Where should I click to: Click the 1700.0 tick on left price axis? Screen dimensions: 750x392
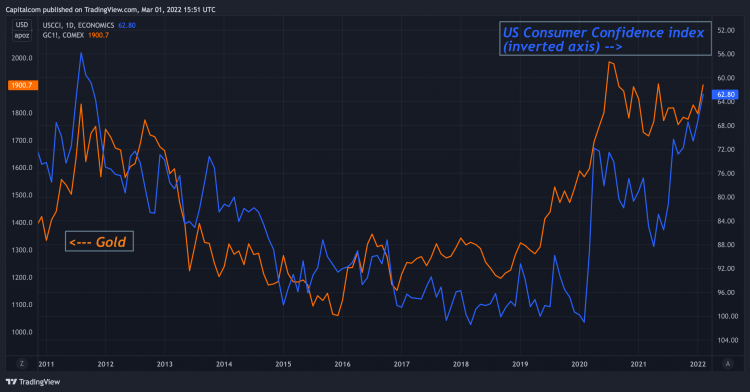[x=22, y=141]
